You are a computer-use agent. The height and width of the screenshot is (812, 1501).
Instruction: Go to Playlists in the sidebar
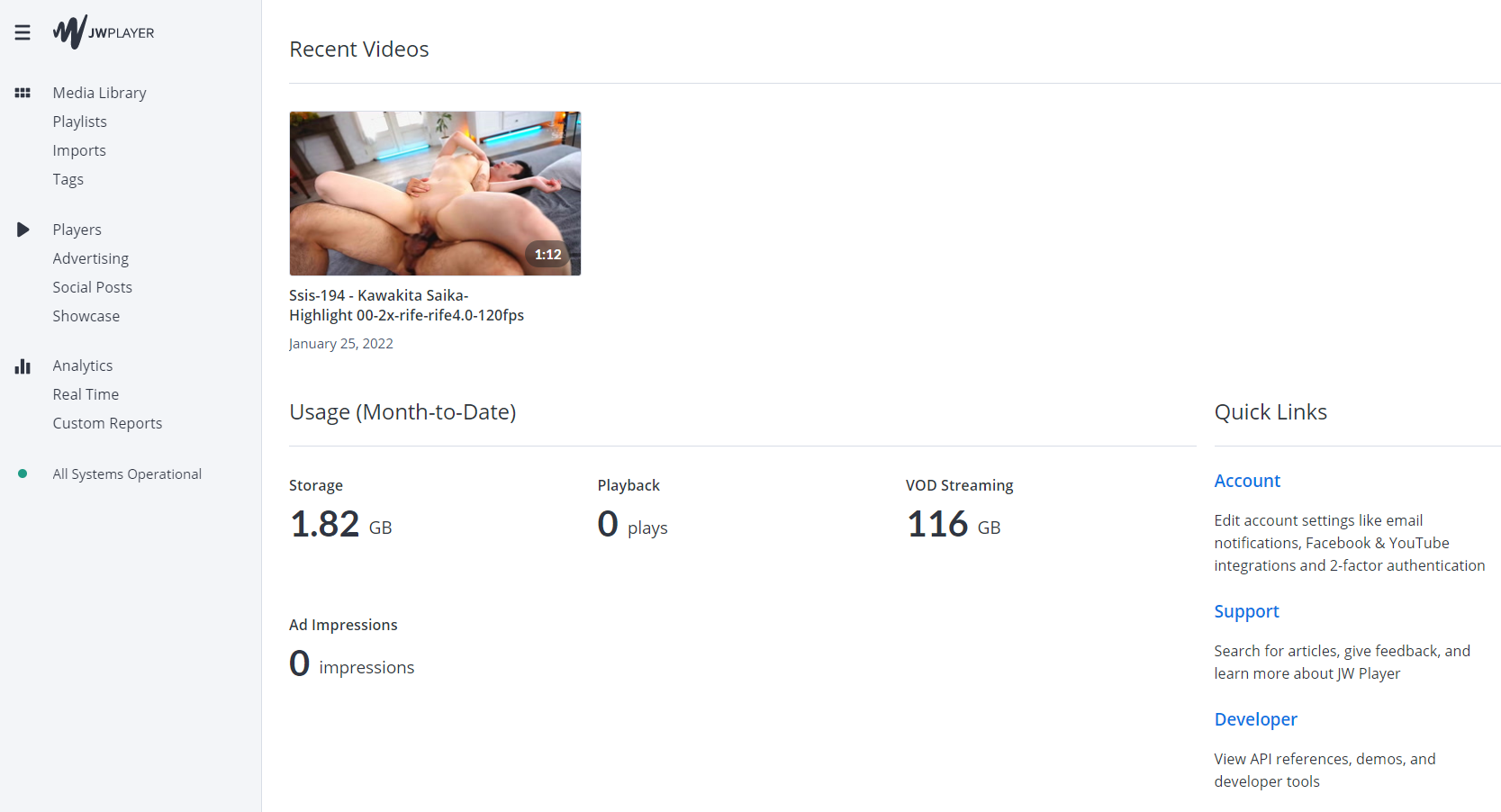pyautogui.click(x=79, y=122)
